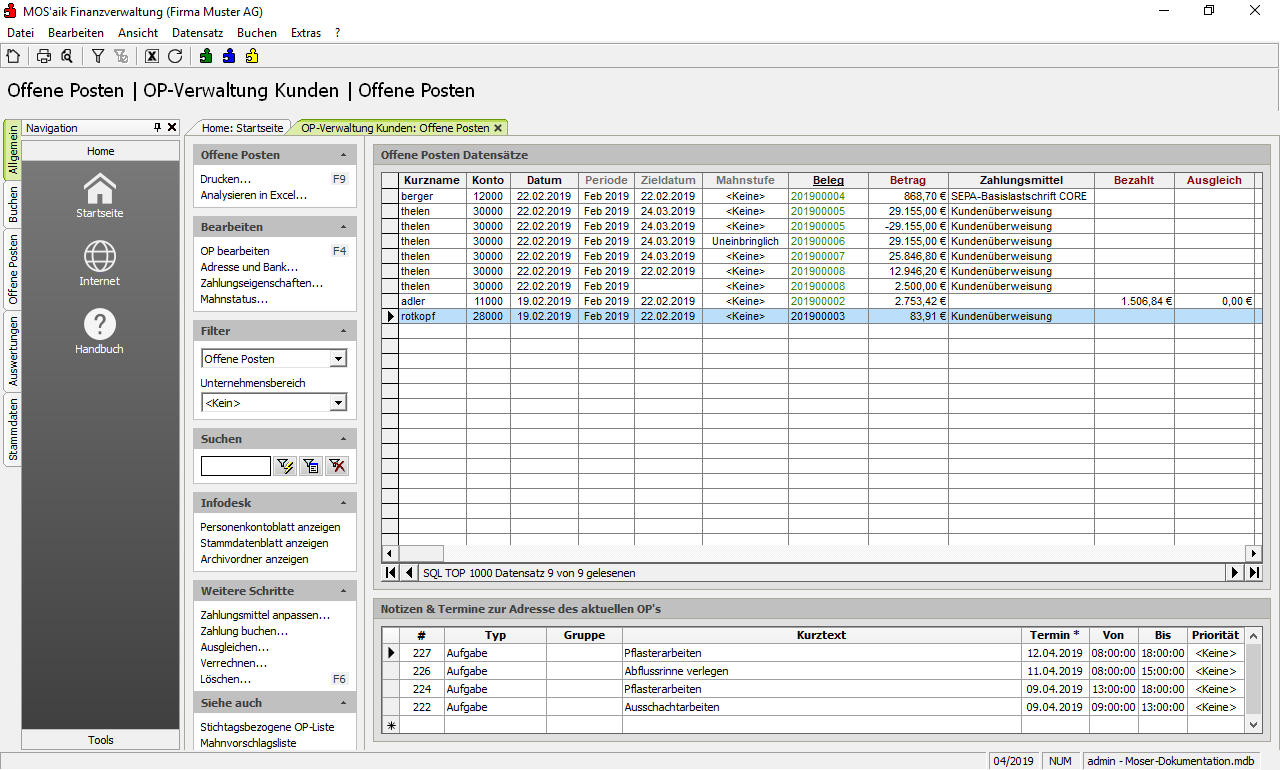Click the funnel filter toolbar icon
This screenshot has height=770, width=1280.
tap(98, 56)
